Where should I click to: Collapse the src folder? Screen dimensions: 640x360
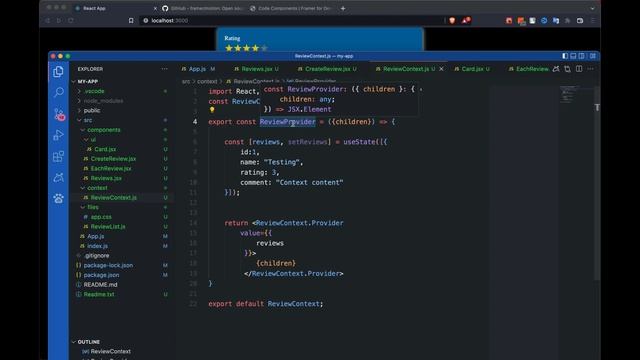[87, 120]
